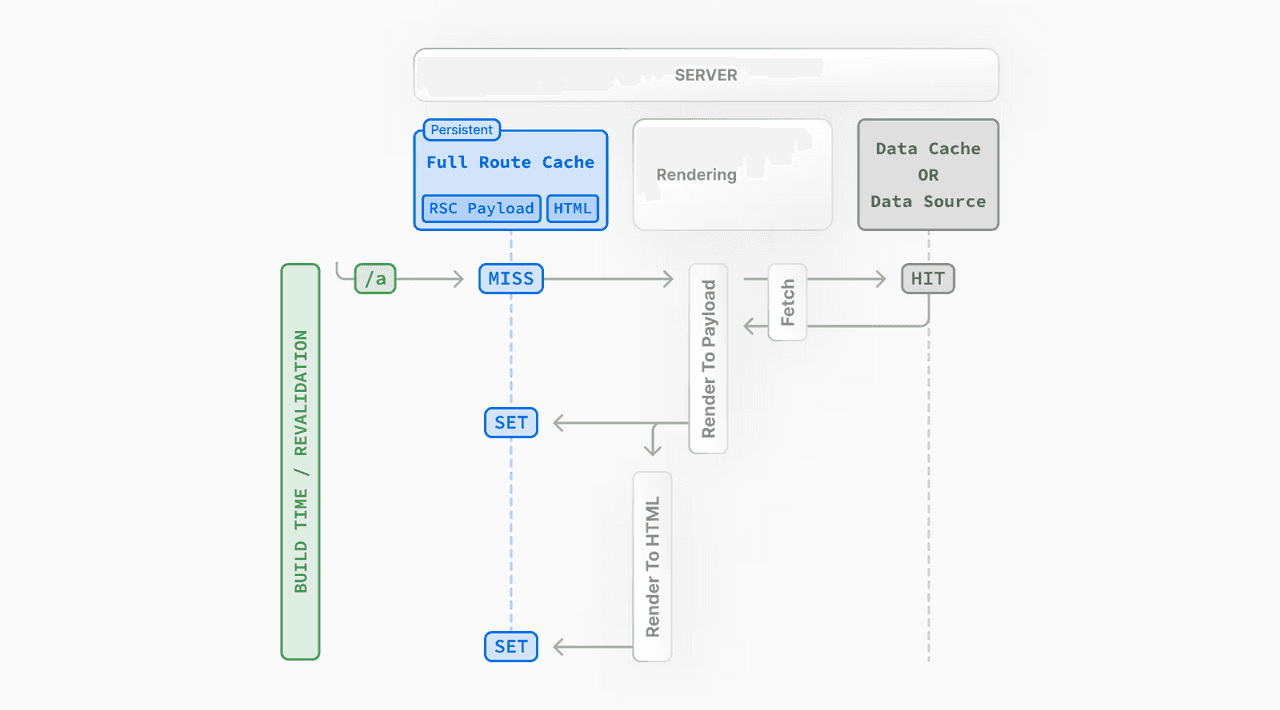Click the MISS status indicator
Image resolution: width=1280 pixels, height=710 pixels.
click(510, 278)
